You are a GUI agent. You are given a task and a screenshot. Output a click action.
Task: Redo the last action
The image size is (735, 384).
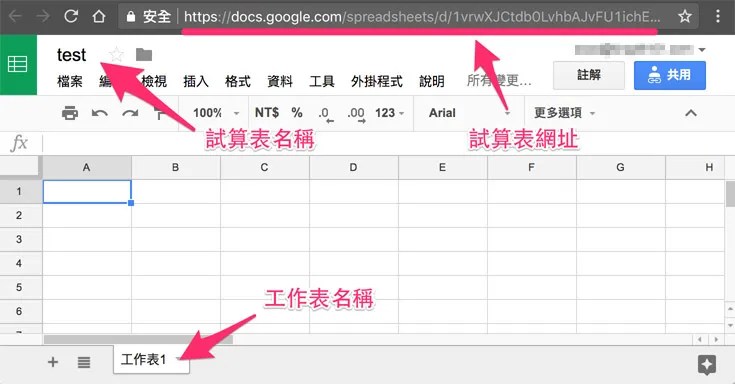pyautogui.click(x=130, y=113)
